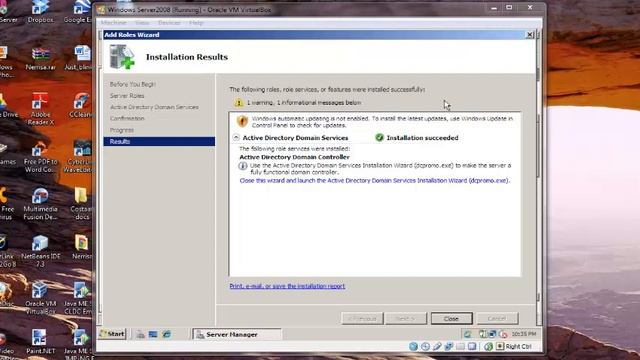This screenshot has height=360, width=640.
Task: Open the Nemsa.rar archive on desktop
Action: [x=40, y=58]
